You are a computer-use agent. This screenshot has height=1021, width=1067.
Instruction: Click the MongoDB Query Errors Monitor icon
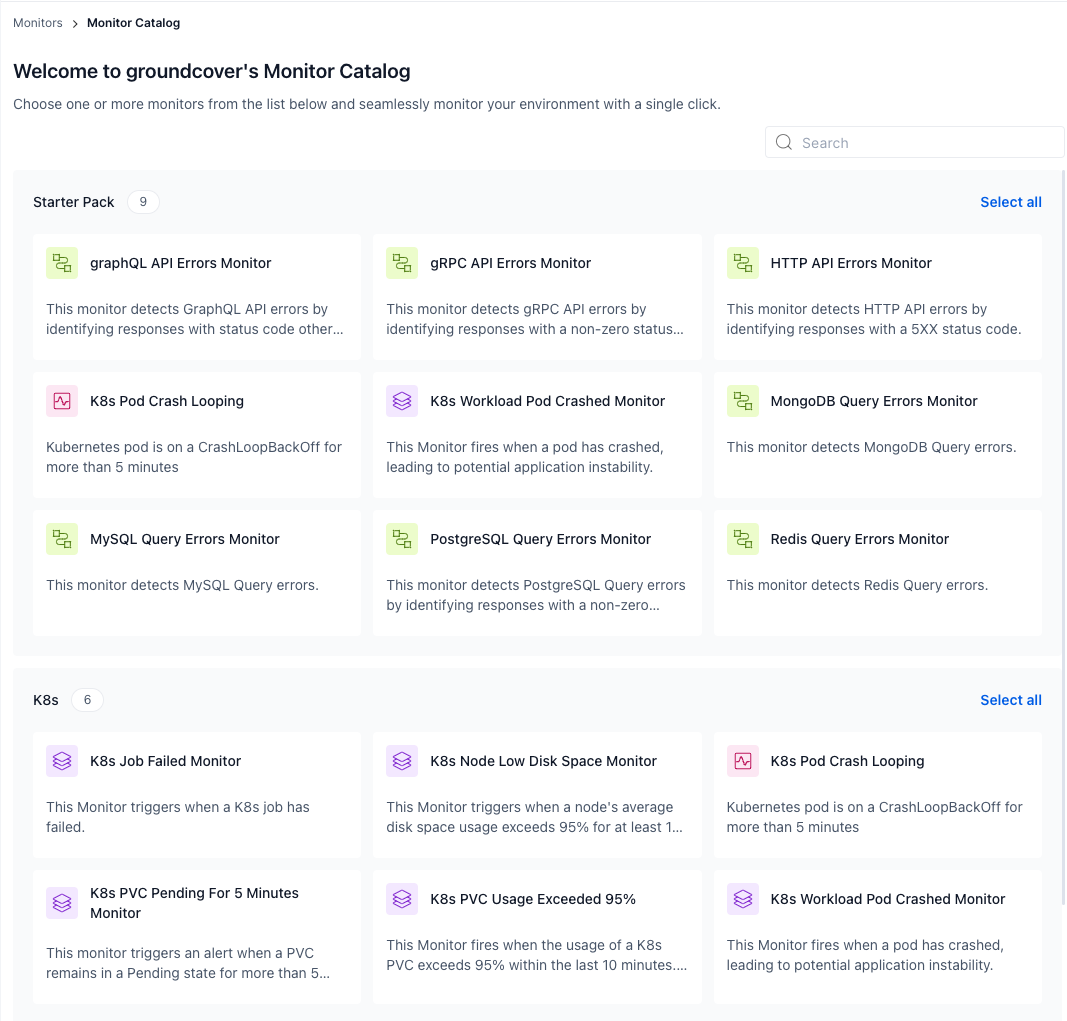coord(742,401)
